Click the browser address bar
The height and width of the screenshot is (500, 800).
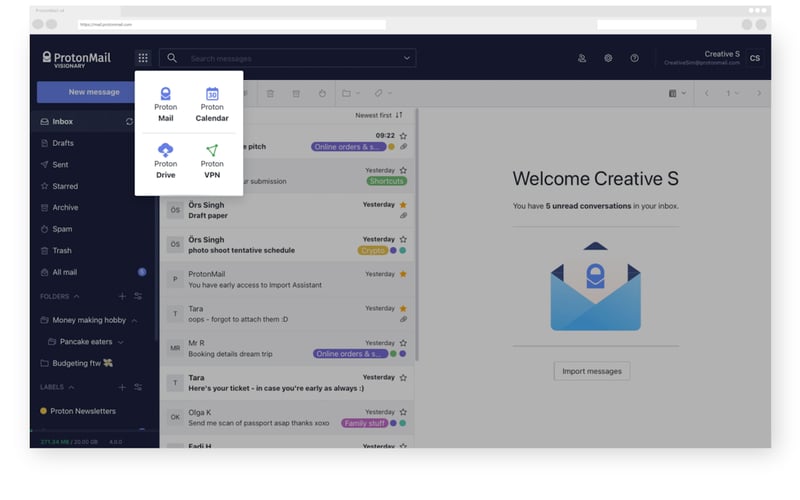(x=232, y=24)
